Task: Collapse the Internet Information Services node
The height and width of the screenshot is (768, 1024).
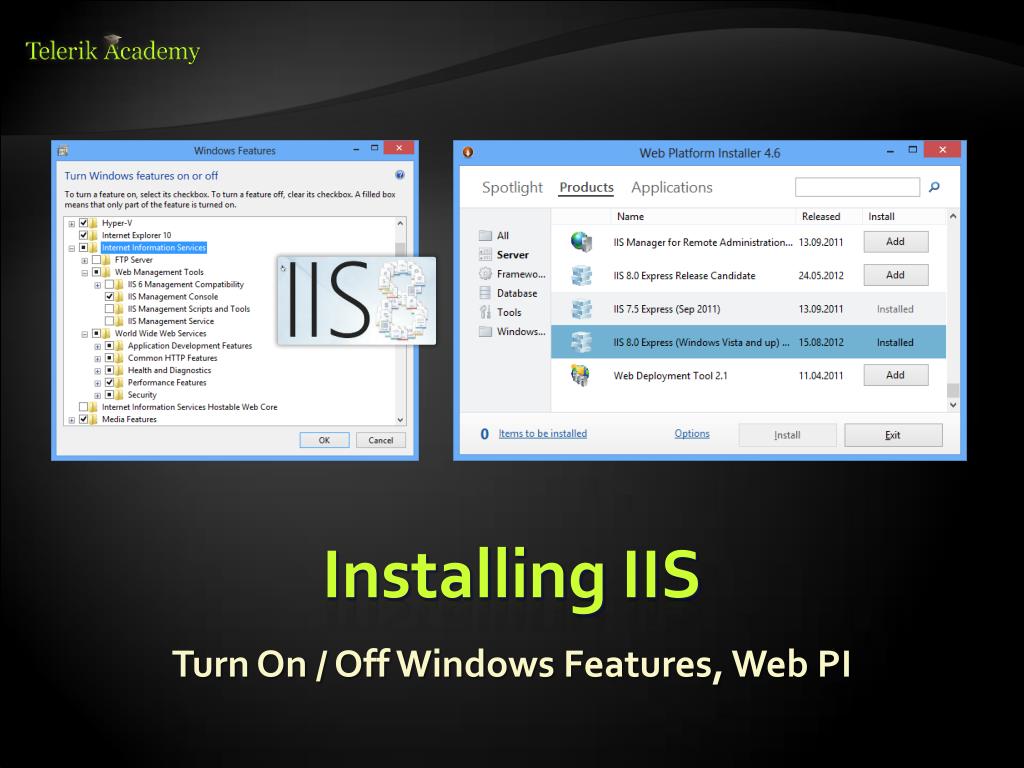Action: [x=72, y=248]
